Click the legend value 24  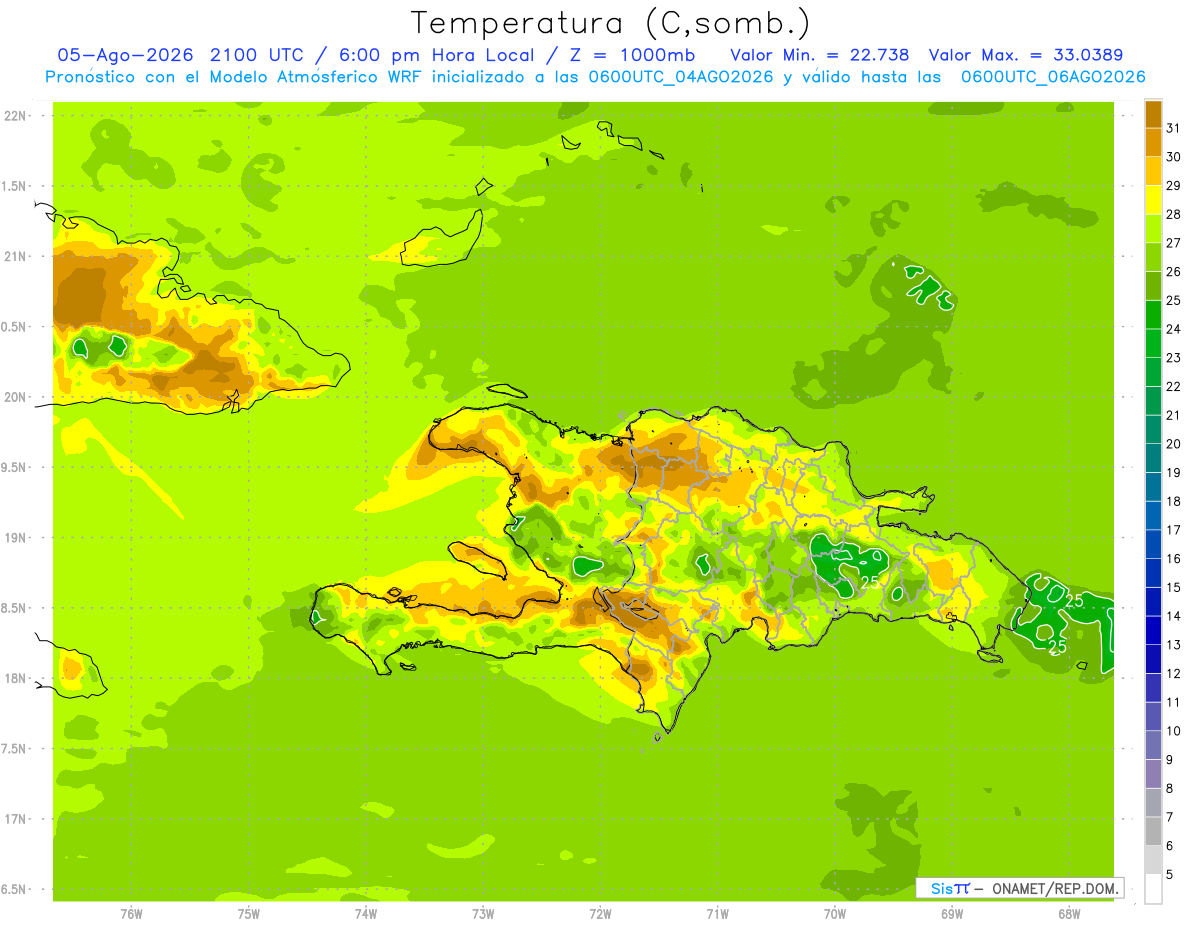(1174, 329)
